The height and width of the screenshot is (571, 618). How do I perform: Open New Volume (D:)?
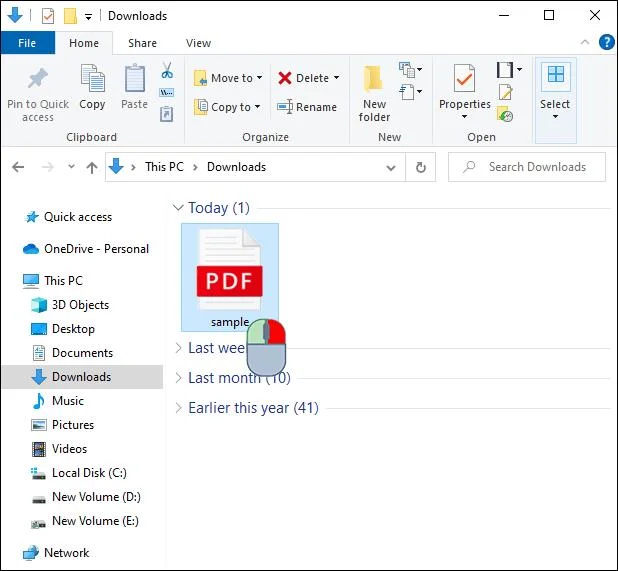86,497
